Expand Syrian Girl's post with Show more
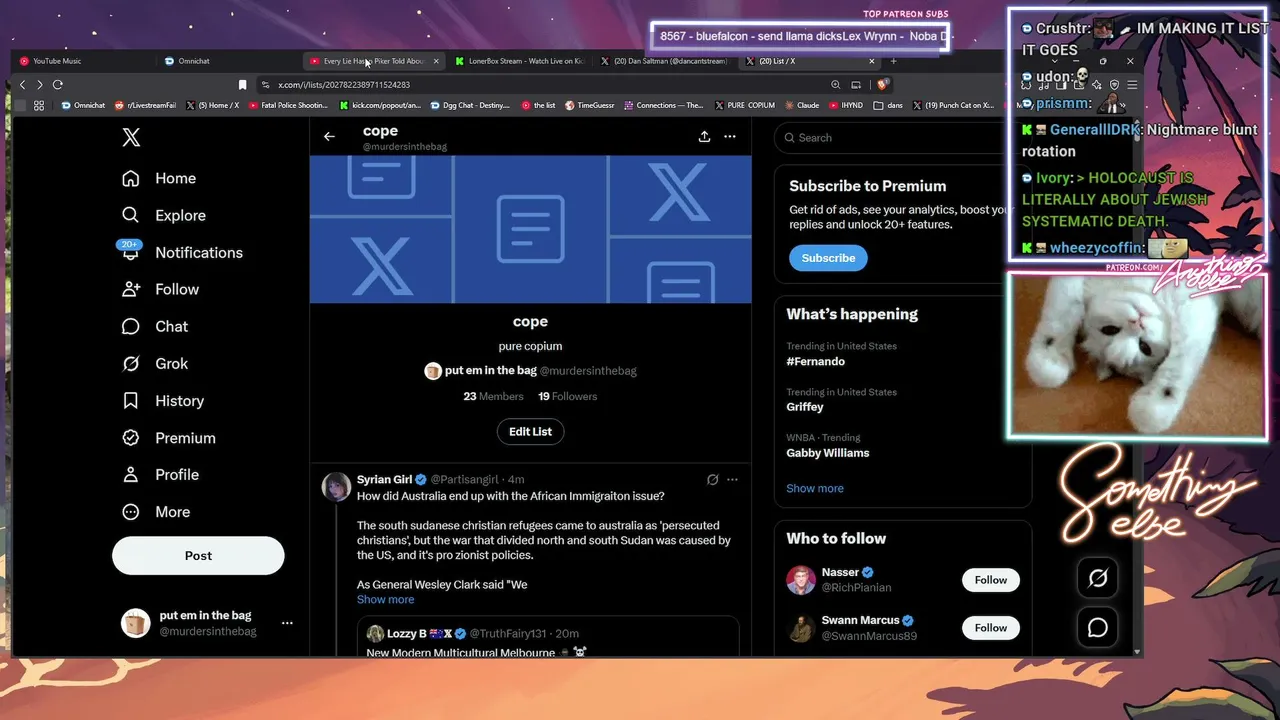The width and height of the screenshot is (1280, 720). point(385,599)
